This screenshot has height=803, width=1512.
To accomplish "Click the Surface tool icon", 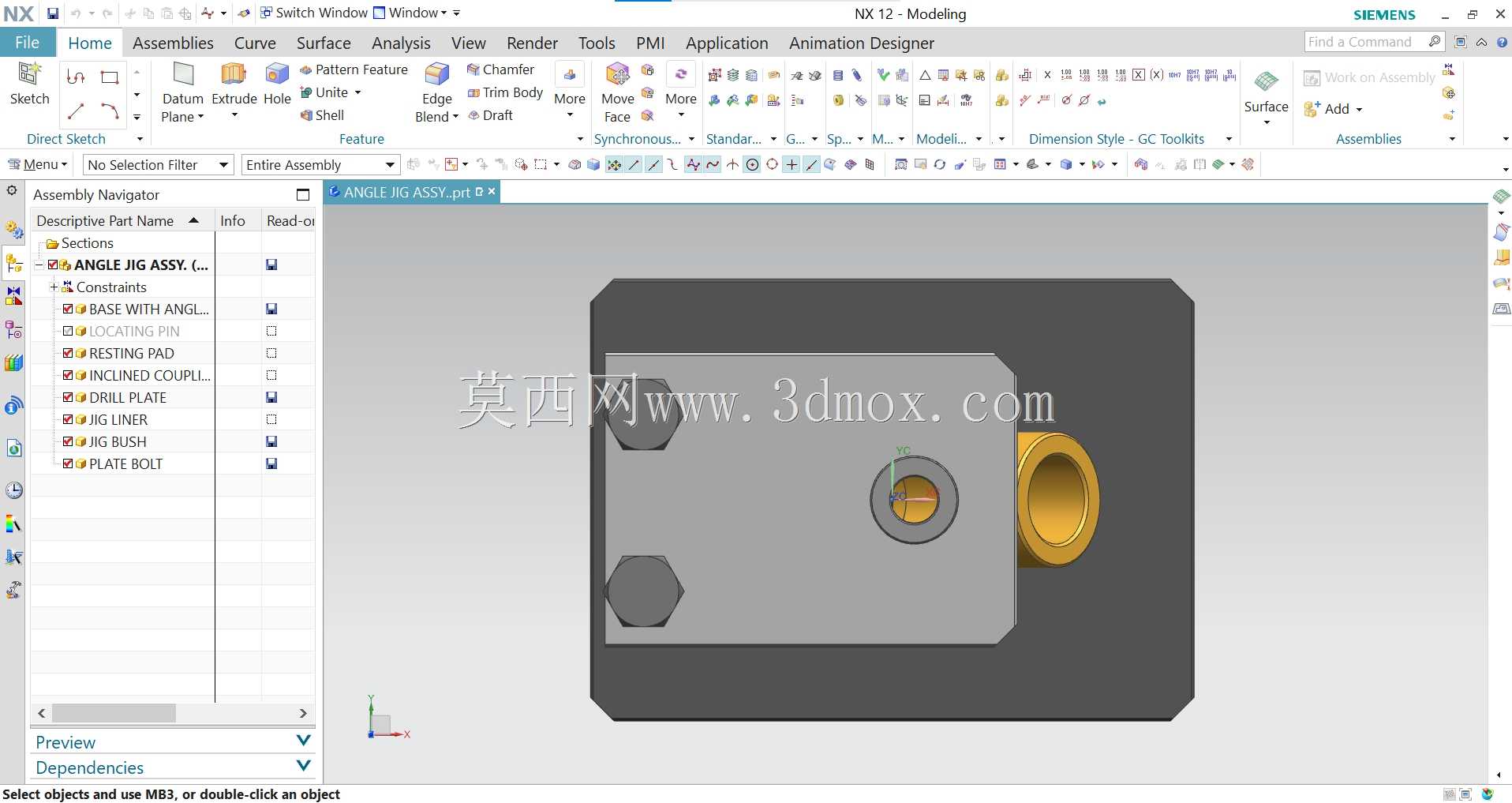I will 1266,81.
